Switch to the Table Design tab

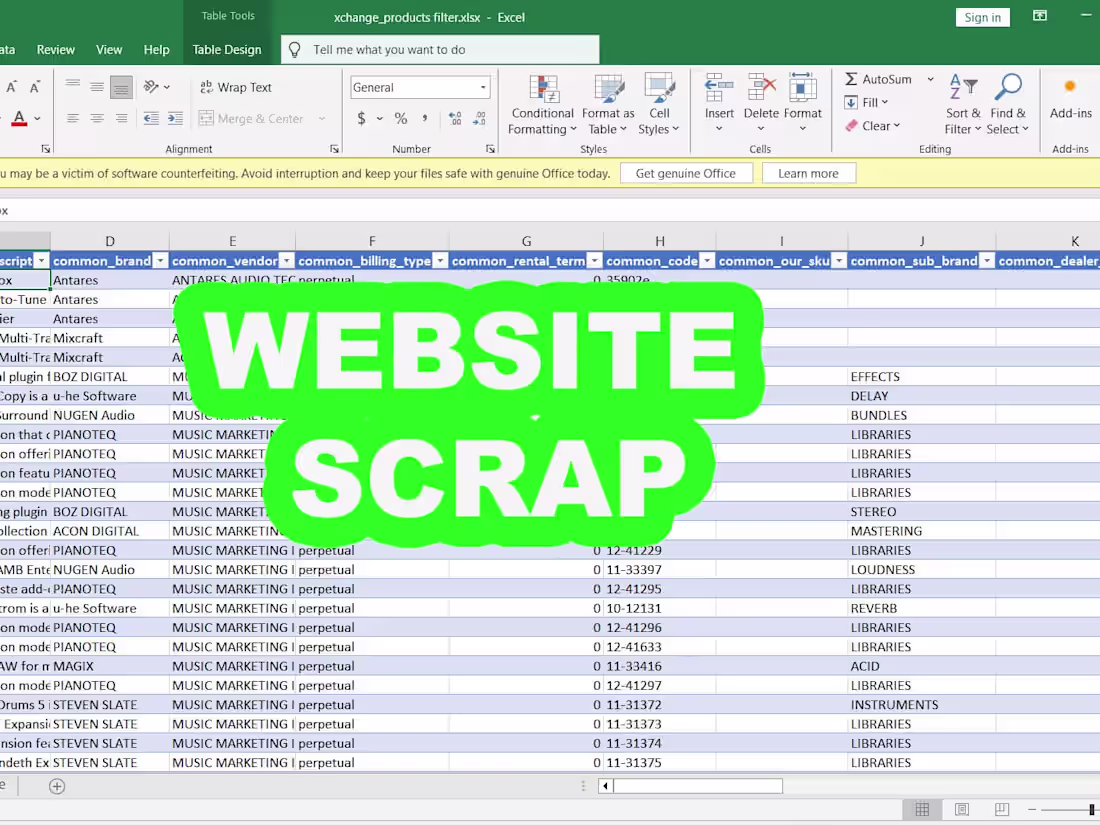pyautogui.click(x=227, y=49)
